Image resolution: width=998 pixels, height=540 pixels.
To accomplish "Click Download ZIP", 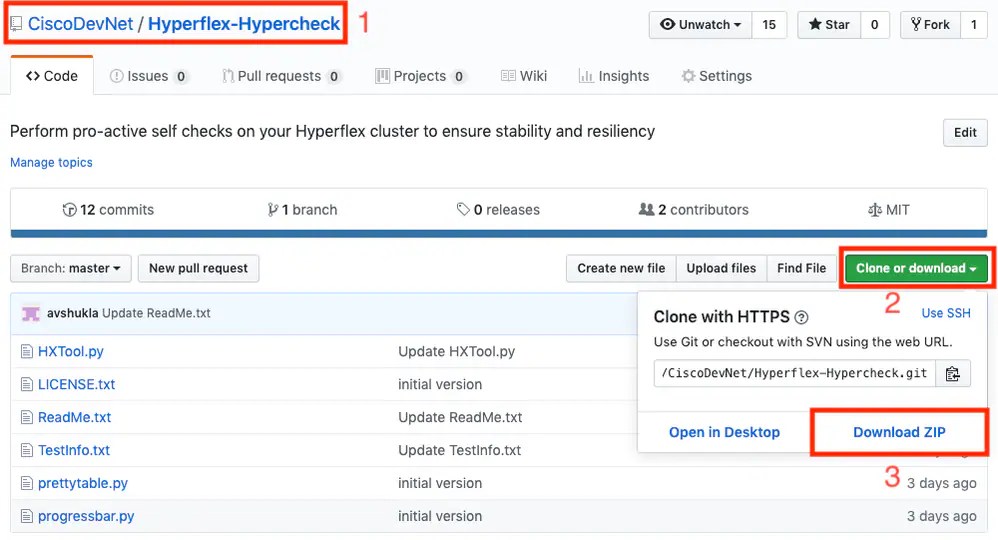I will point(899,432).
